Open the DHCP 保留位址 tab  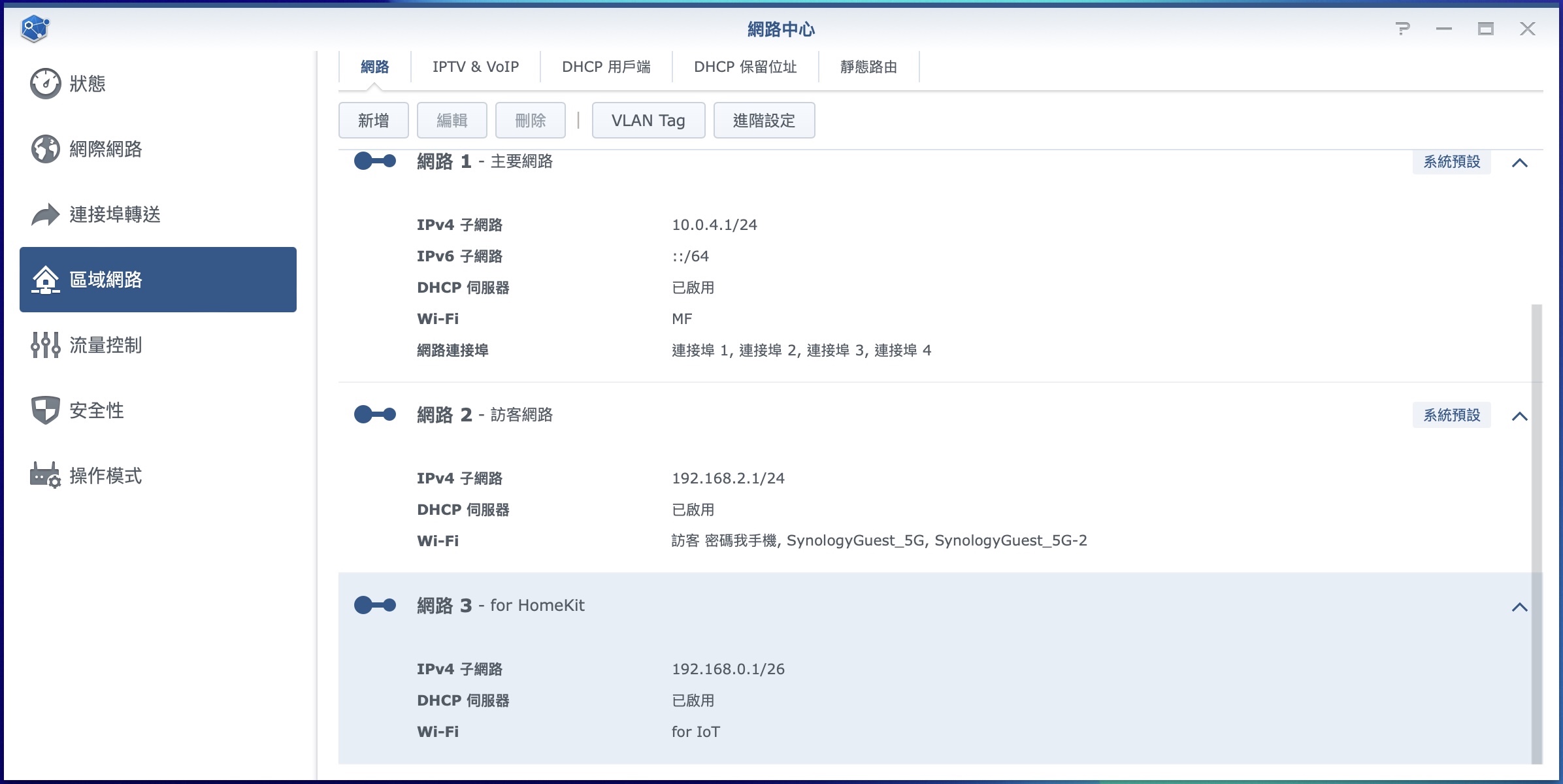coord(745,67)
